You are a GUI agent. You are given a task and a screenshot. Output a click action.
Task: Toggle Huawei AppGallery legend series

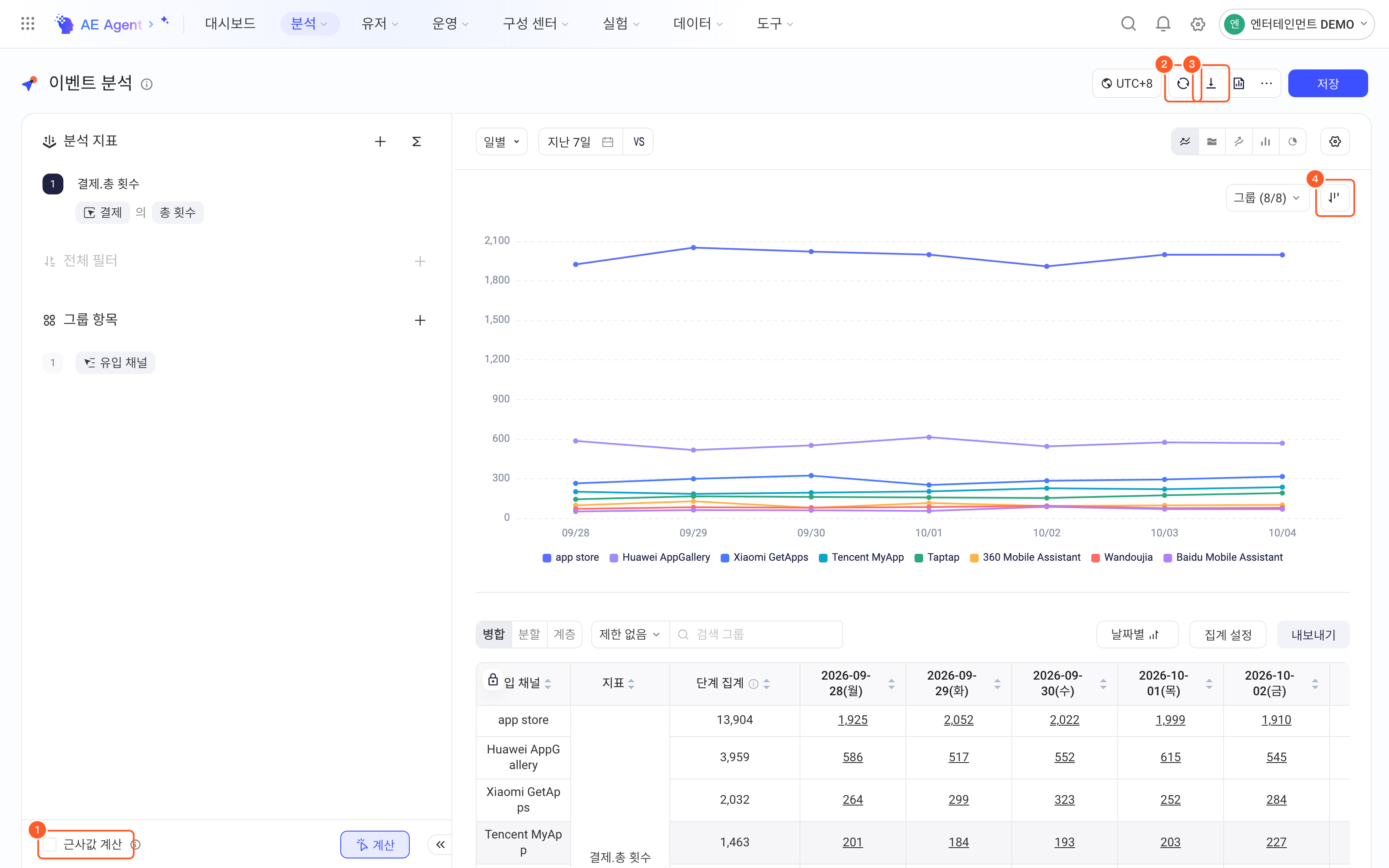(x=659, y=557)
